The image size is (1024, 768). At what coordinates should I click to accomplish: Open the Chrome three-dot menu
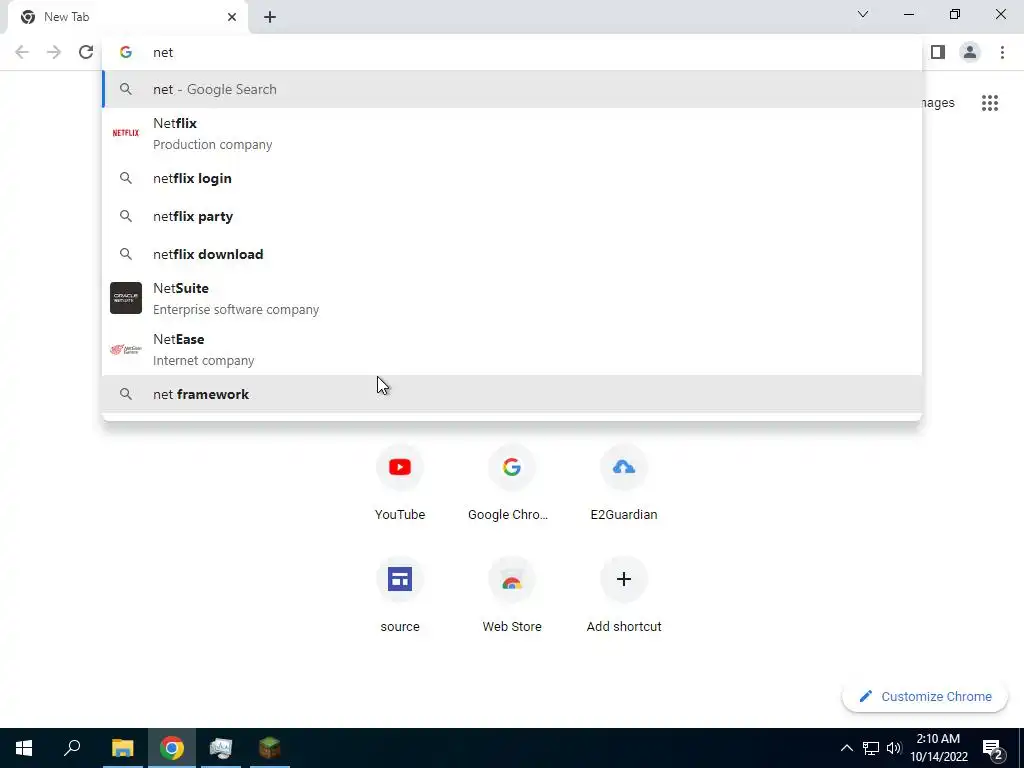[1002, 52]
